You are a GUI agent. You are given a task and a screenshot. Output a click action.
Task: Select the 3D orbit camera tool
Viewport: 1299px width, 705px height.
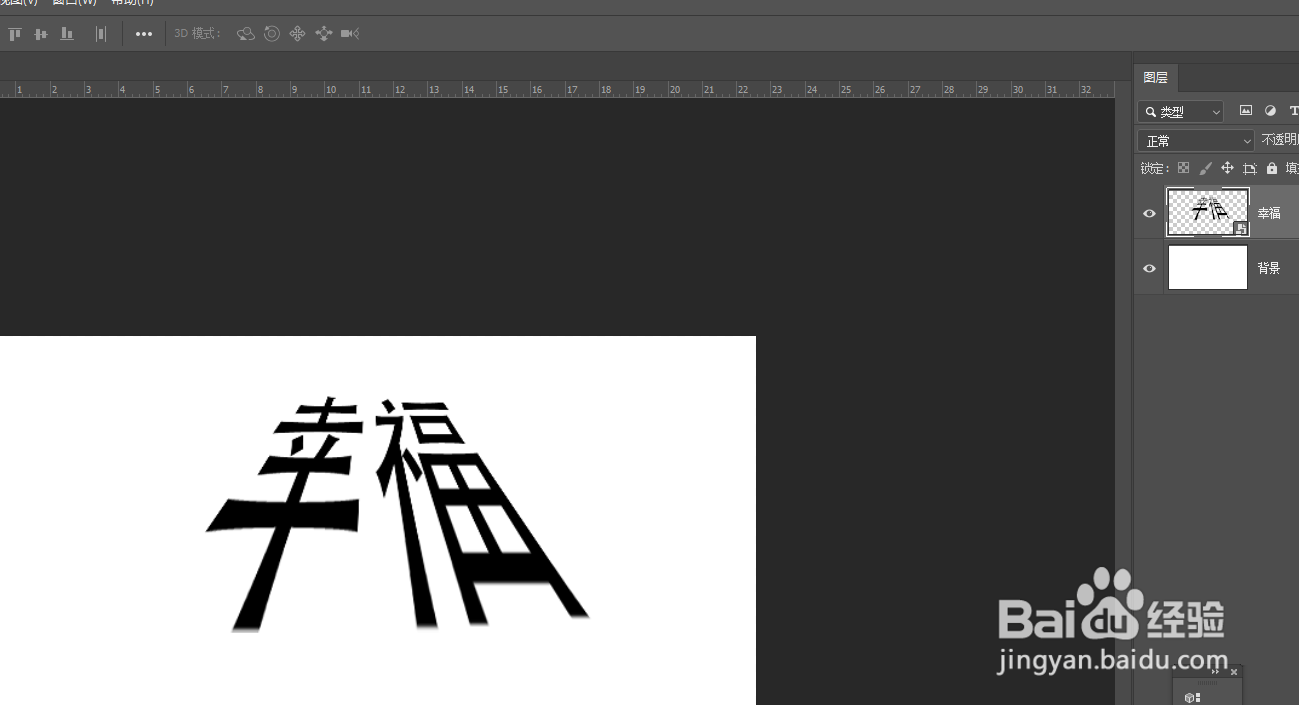[x=245, y=33]
